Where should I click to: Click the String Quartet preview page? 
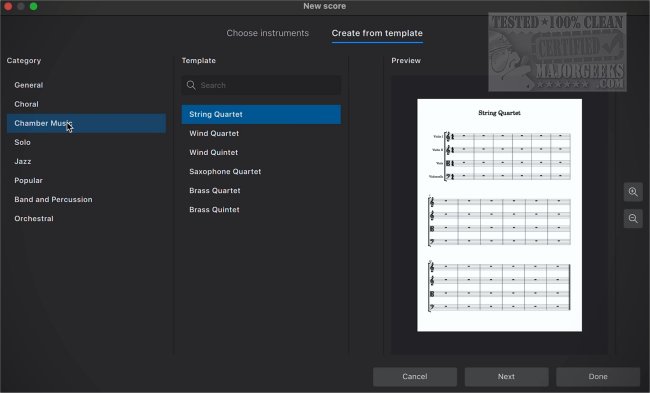coord(499,215)
